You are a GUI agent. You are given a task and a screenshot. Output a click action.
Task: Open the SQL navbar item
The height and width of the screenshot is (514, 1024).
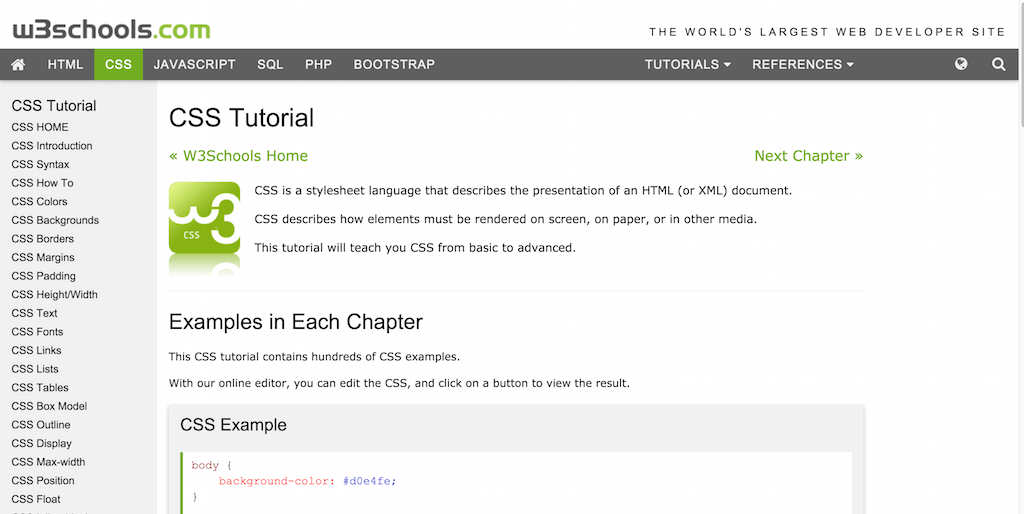270,64
